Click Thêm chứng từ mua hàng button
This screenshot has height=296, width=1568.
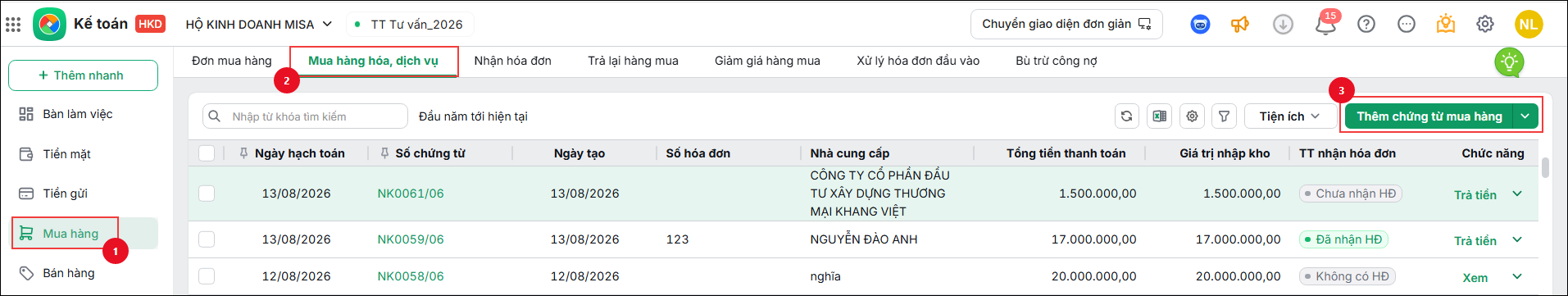coord(1429,116)
